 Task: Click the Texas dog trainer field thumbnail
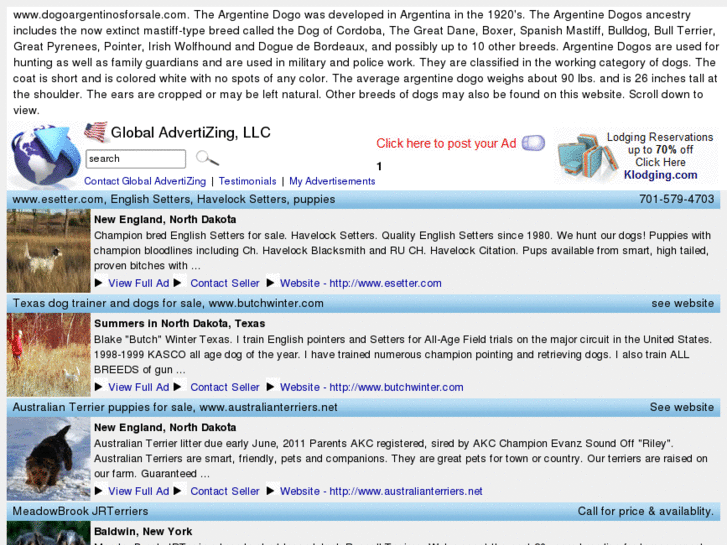[49, 354]
